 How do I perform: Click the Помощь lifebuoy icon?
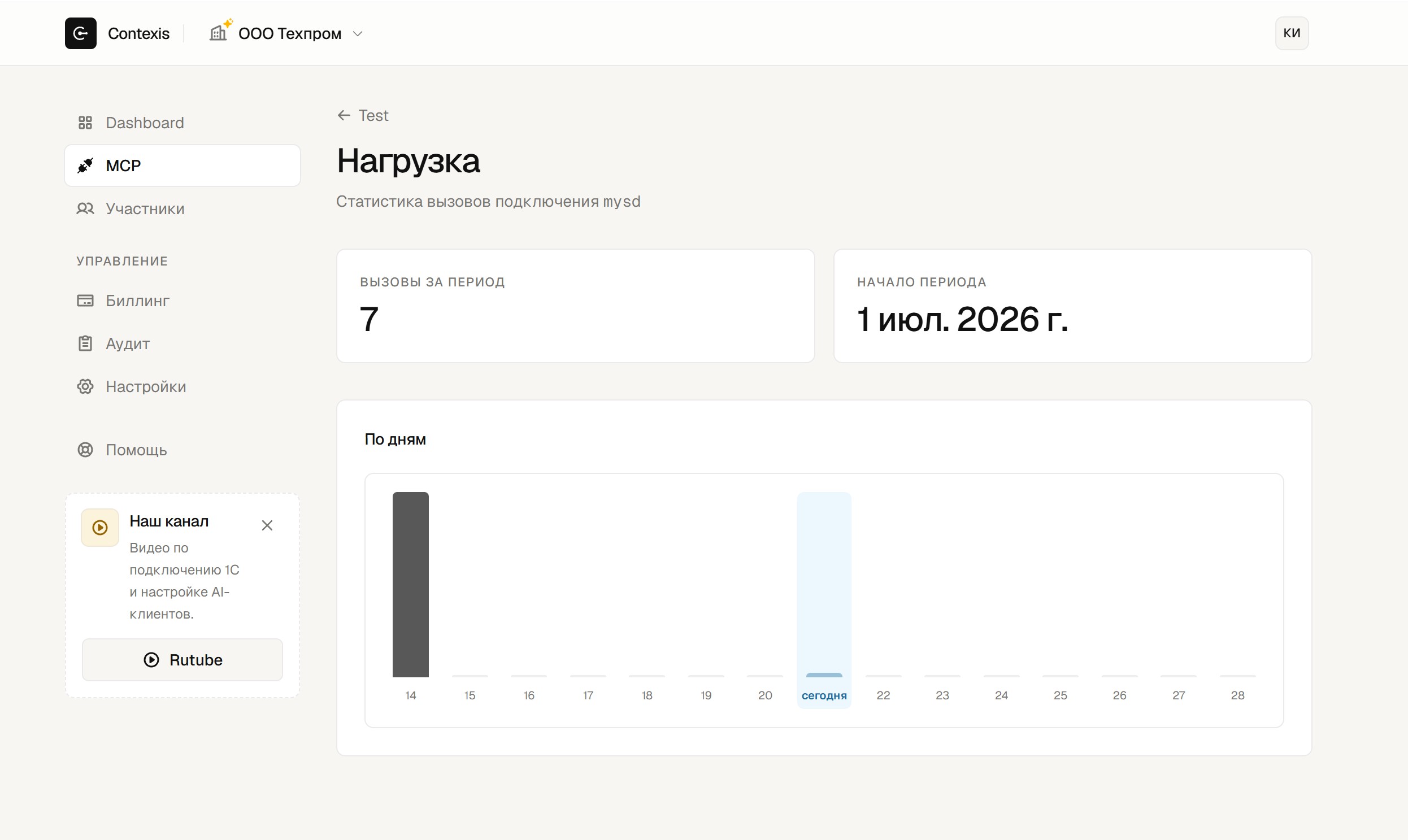85,450
